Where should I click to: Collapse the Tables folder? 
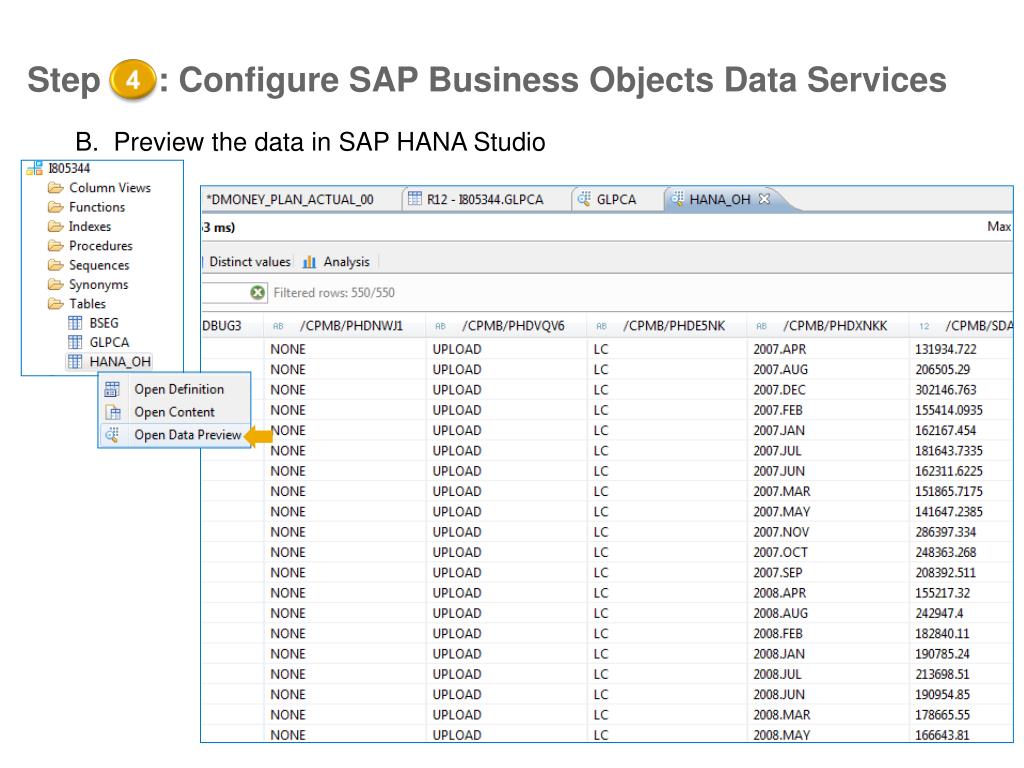coord(77,304)
